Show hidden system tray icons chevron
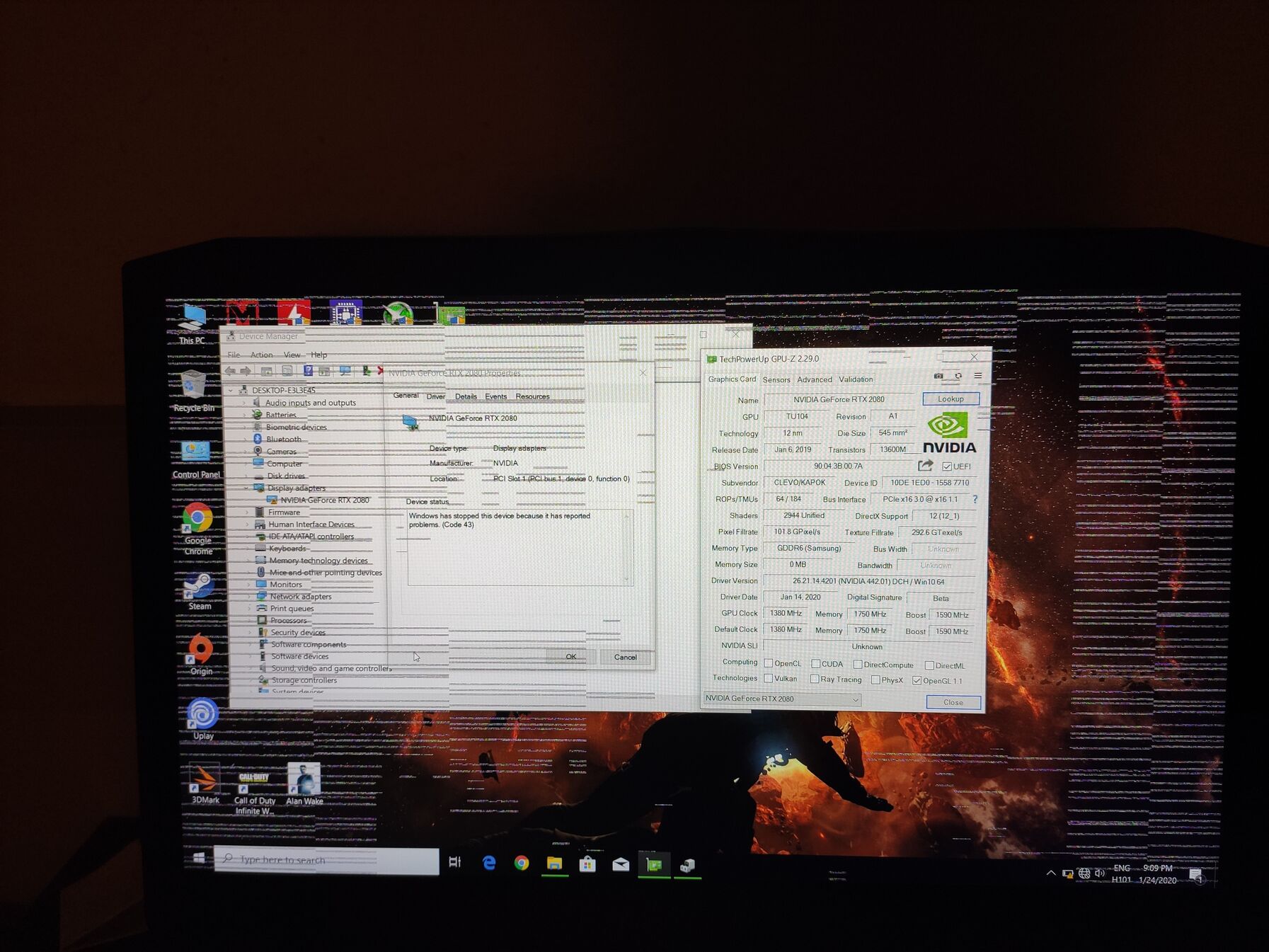Viewport: 1269px width, 952px height. point(1050,873)
